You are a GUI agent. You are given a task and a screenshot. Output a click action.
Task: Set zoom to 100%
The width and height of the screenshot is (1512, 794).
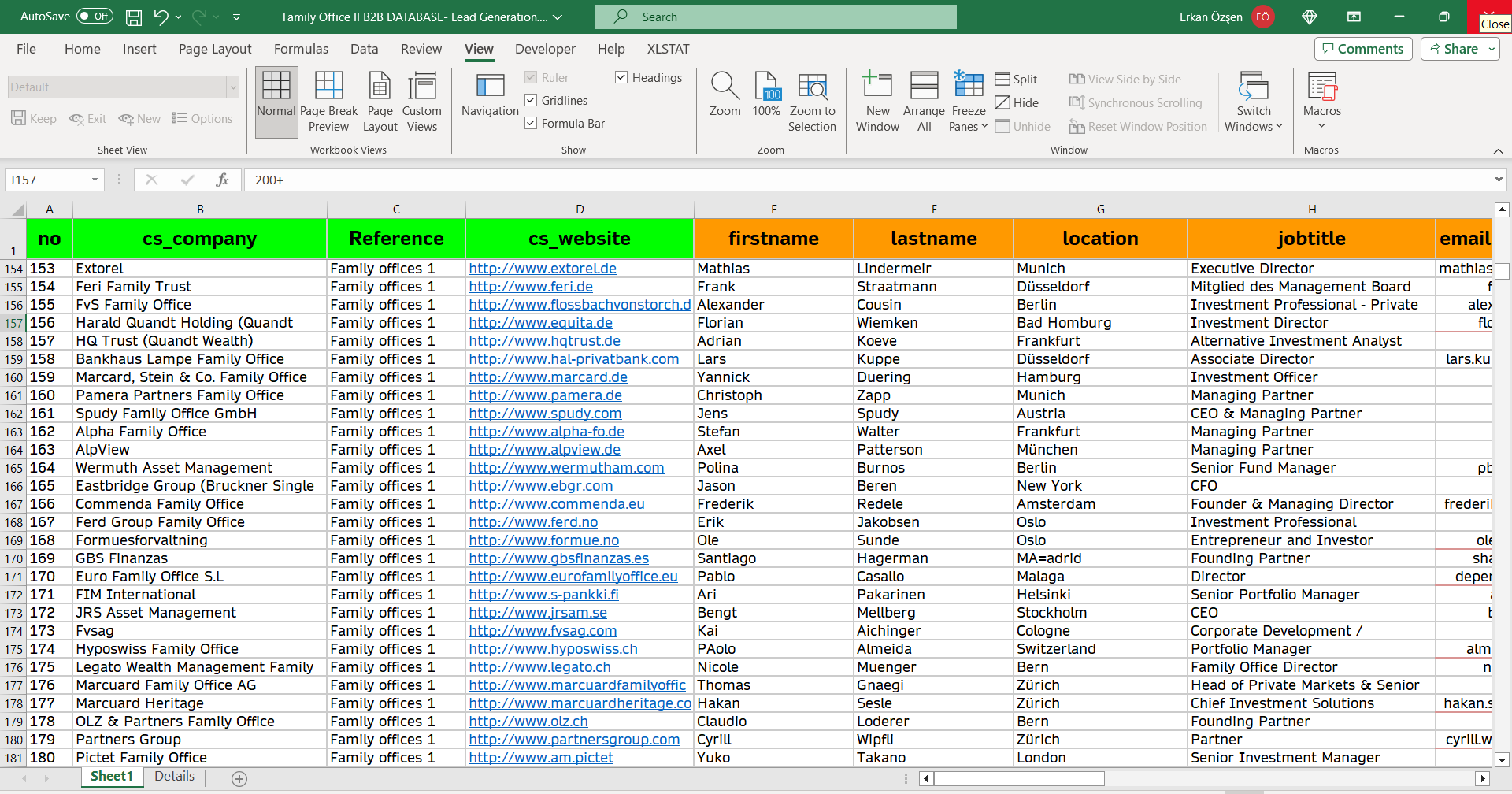766,96
